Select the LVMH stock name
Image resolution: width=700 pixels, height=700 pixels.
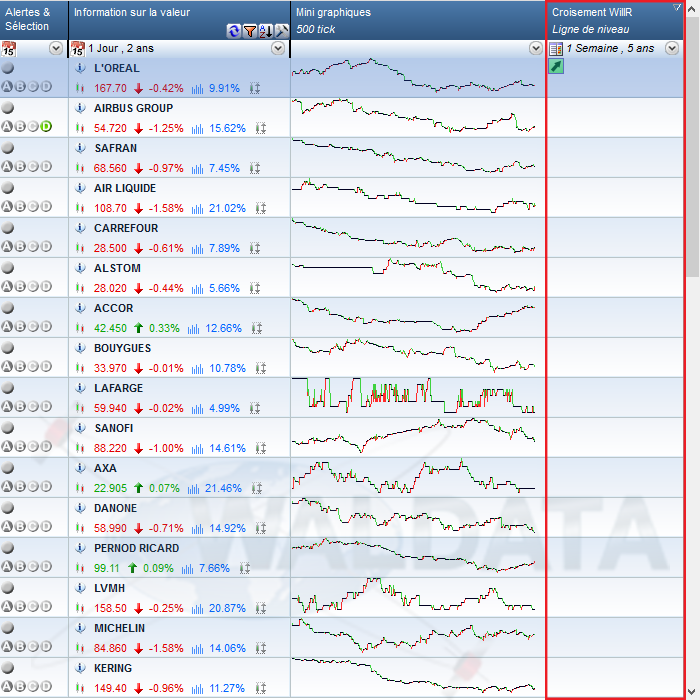(109, 588)
